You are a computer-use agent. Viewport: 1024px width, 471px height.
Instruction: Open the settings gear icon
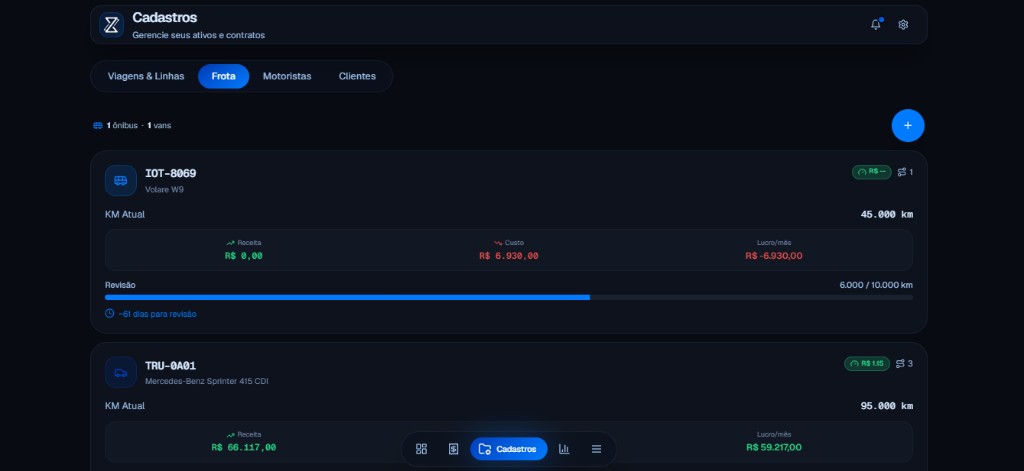point(903,25)
